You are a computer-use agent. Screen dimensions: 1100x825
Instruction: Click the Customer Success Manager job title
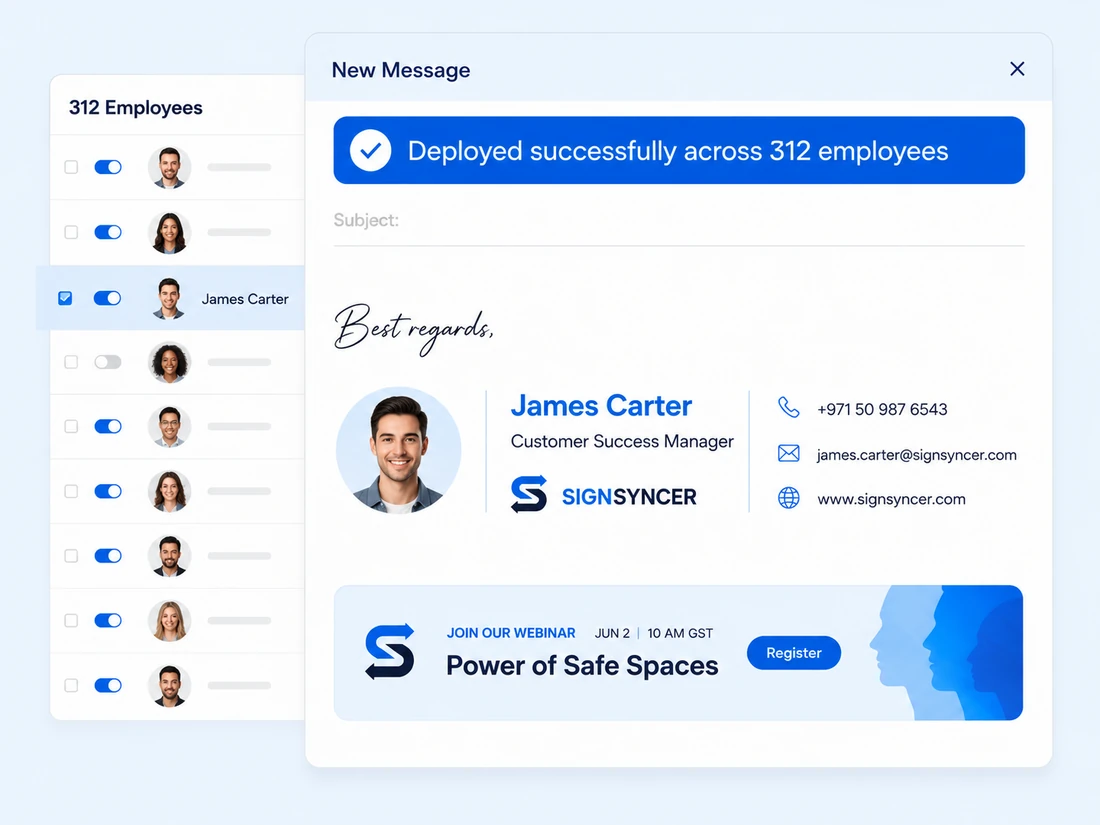pyautogui.click(x=622, y=441)
